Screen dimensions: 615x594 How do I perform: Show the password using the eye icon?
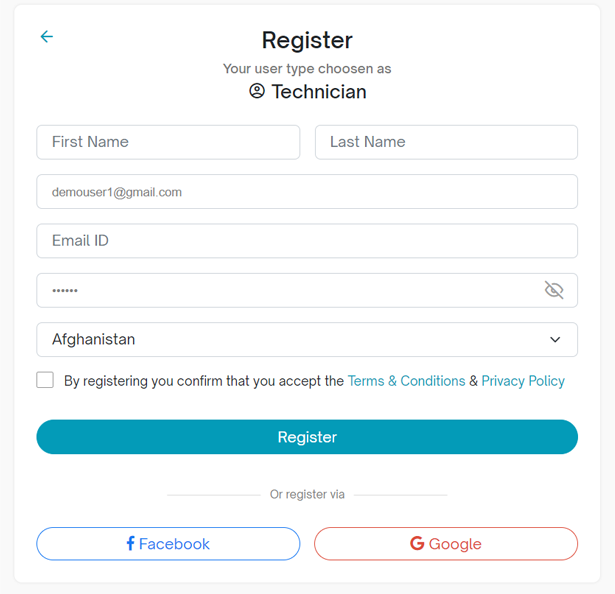point(554,290)
